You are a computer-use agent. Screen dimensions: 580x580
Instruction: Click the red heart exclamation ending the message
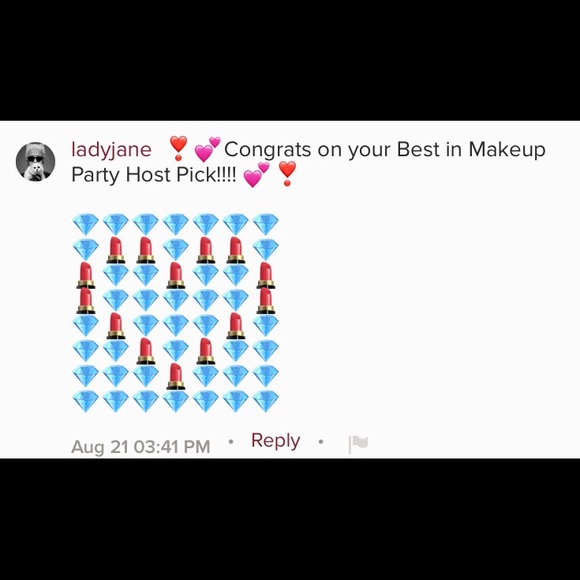click(287, 173)
